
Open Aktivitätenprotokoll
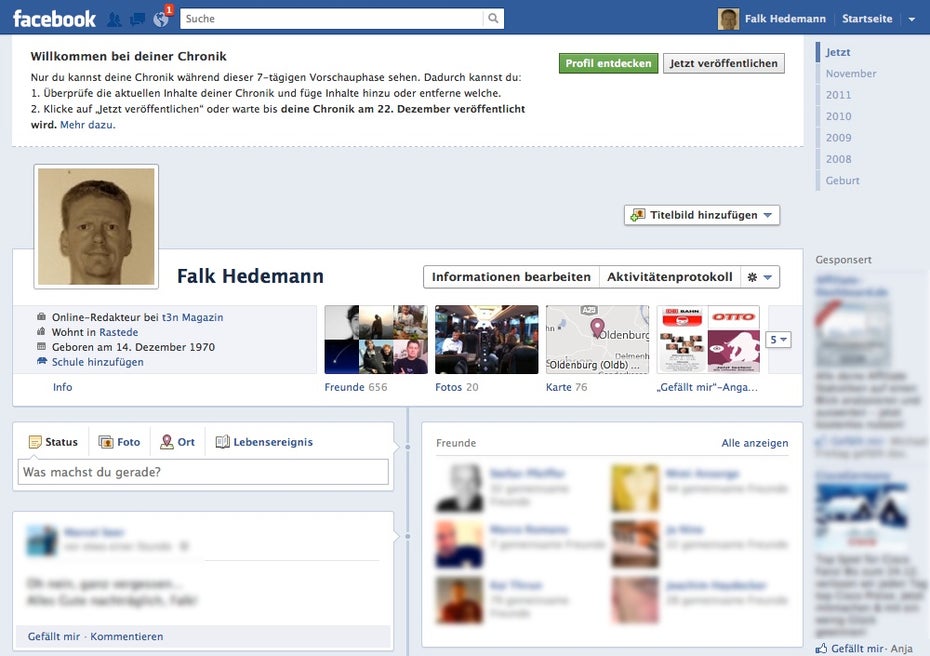670,277
